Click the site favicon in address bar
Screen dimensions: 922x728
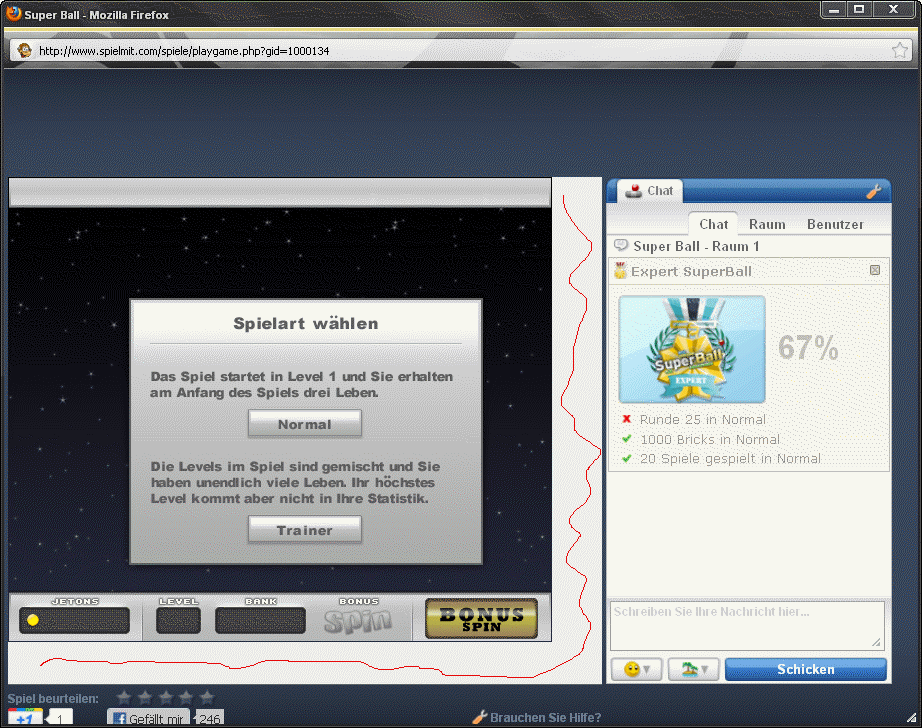[24, 51]
